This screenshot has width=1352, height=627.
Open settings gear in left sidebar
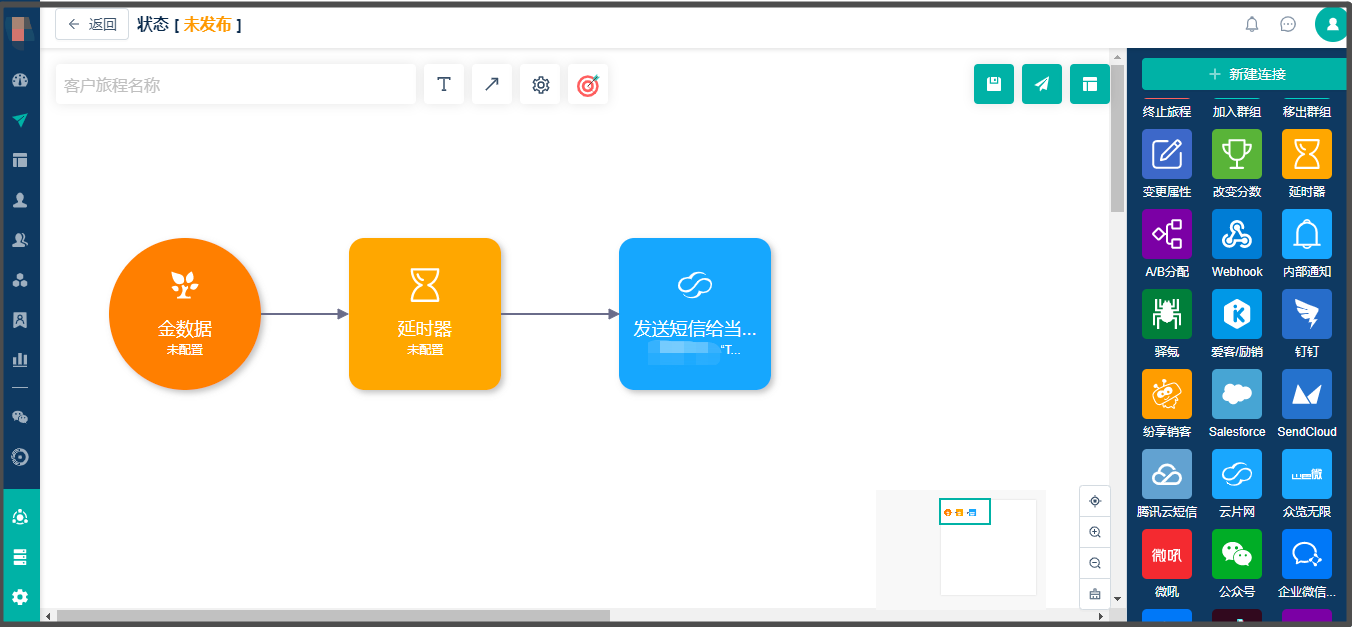[x=20, y=597]
